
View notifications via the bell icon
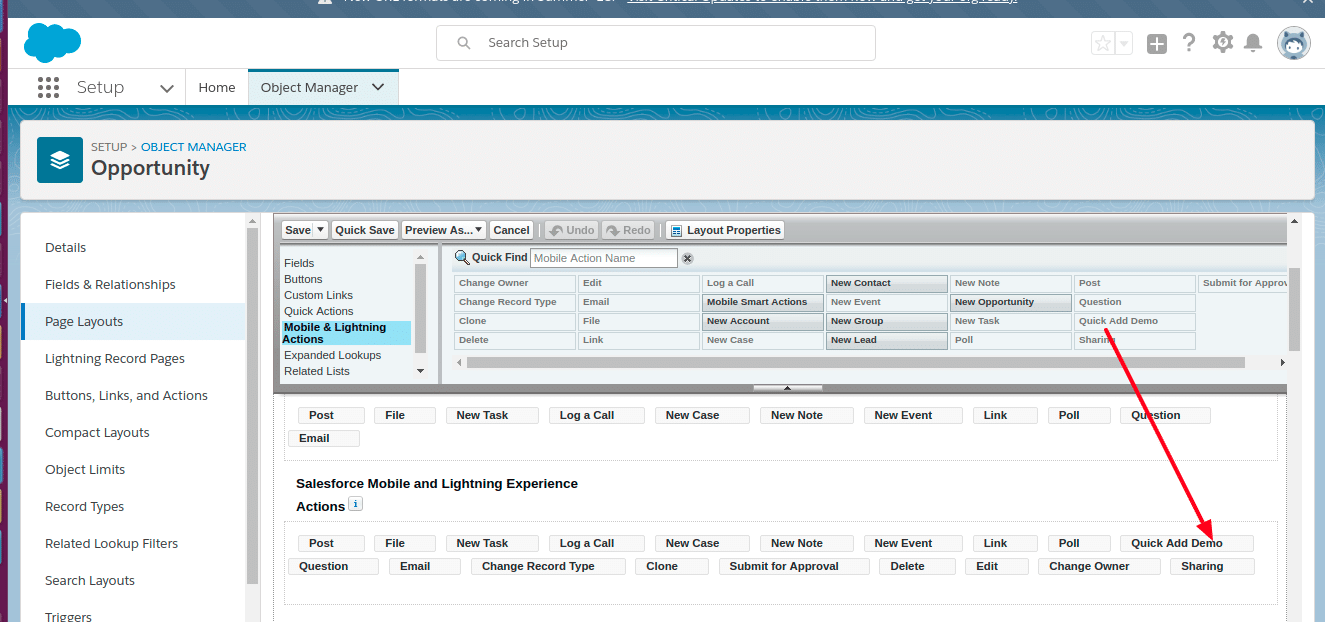(1253, 43)
